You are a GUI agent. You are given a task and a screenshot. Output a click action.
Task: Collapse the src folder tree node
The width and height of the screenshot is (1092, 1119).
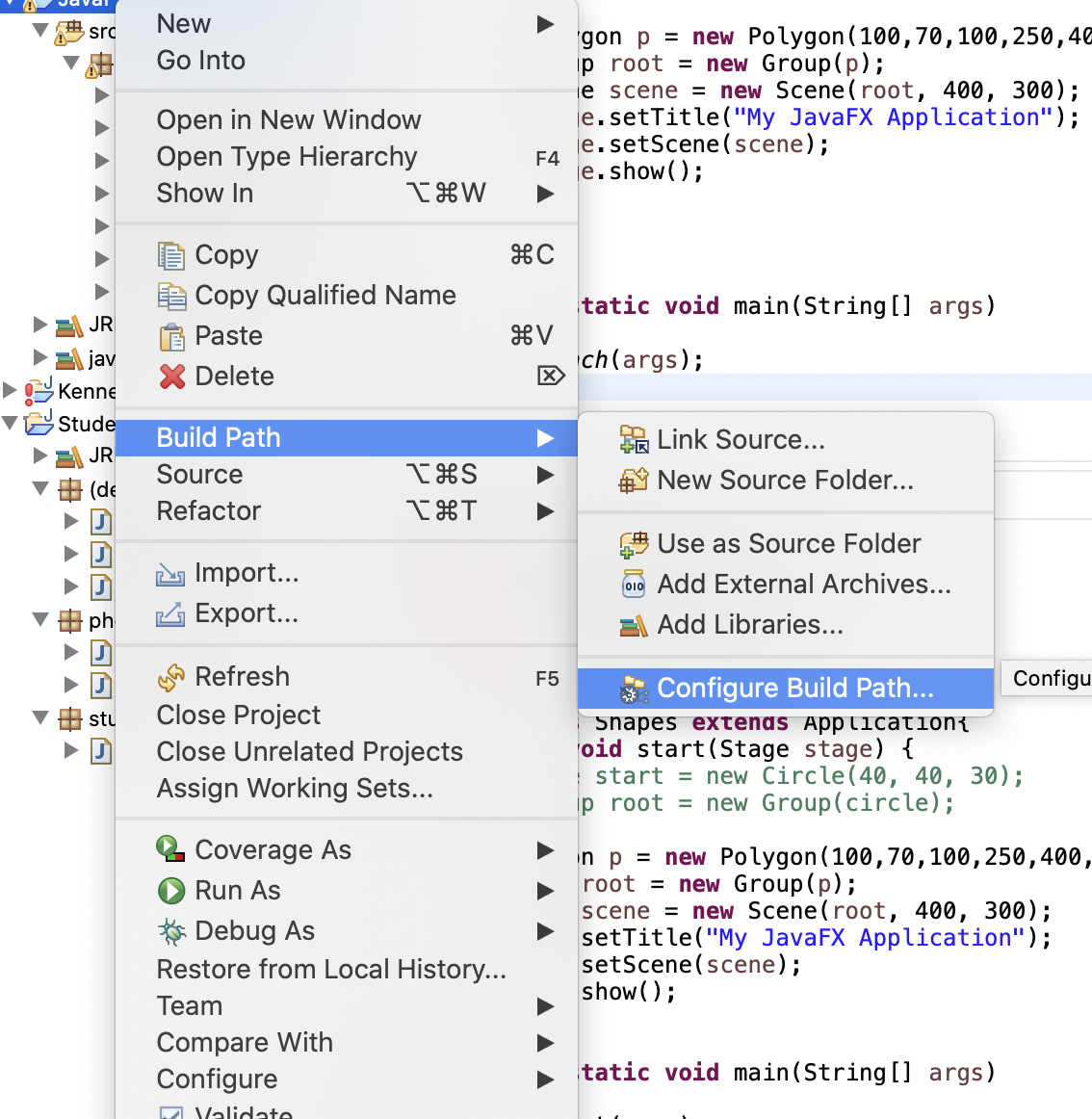pos(40,30)
